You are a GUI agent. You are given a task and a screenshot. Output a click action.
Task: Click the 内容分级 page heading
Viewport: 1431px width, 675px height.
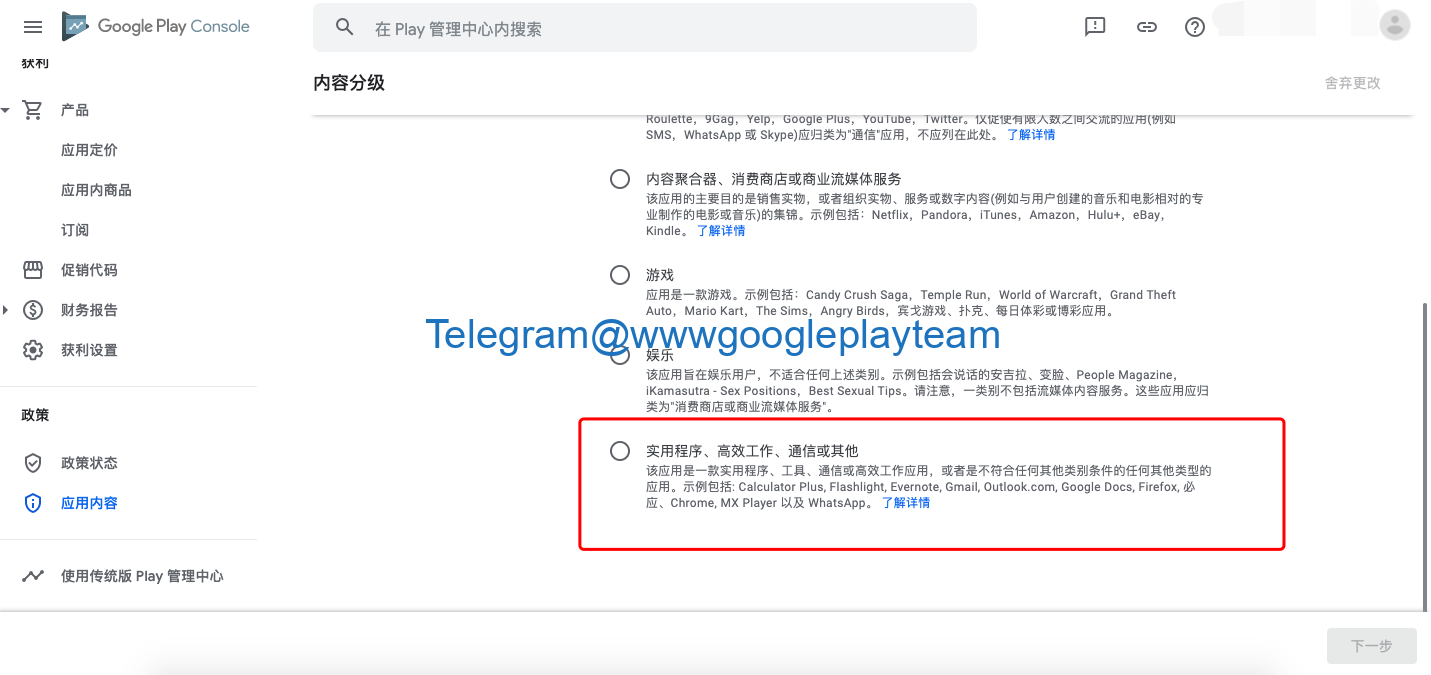349,83
